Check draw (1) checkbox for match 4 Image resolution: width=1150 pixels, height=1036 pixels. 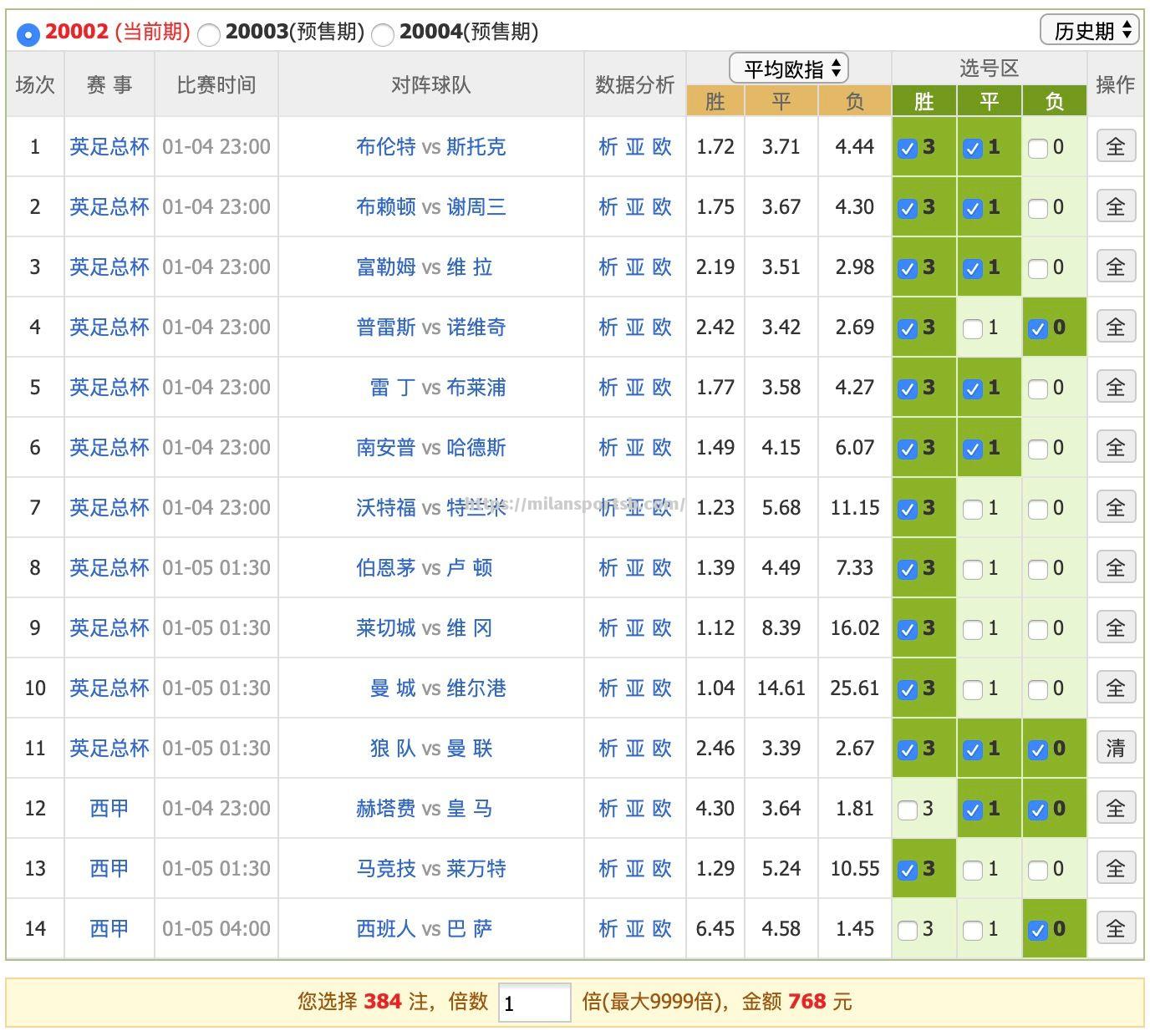[973, 328]
